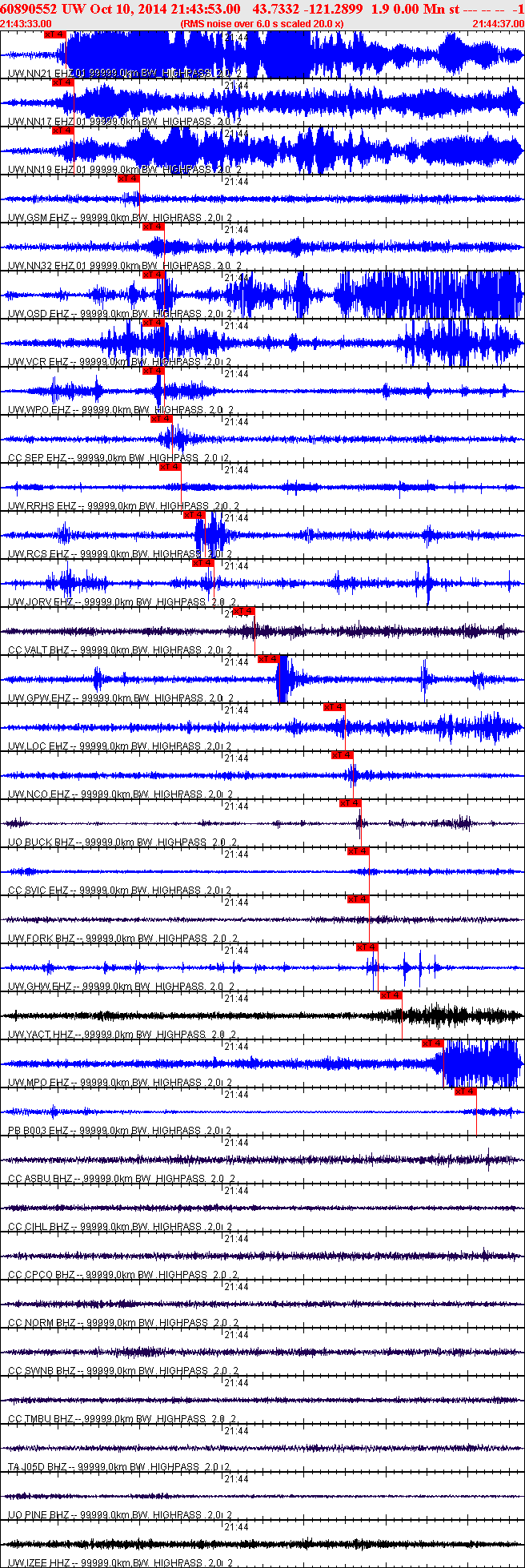
Task: Click the red pick marker on UW.MPO trace
Action: (x=433, y=1043)
